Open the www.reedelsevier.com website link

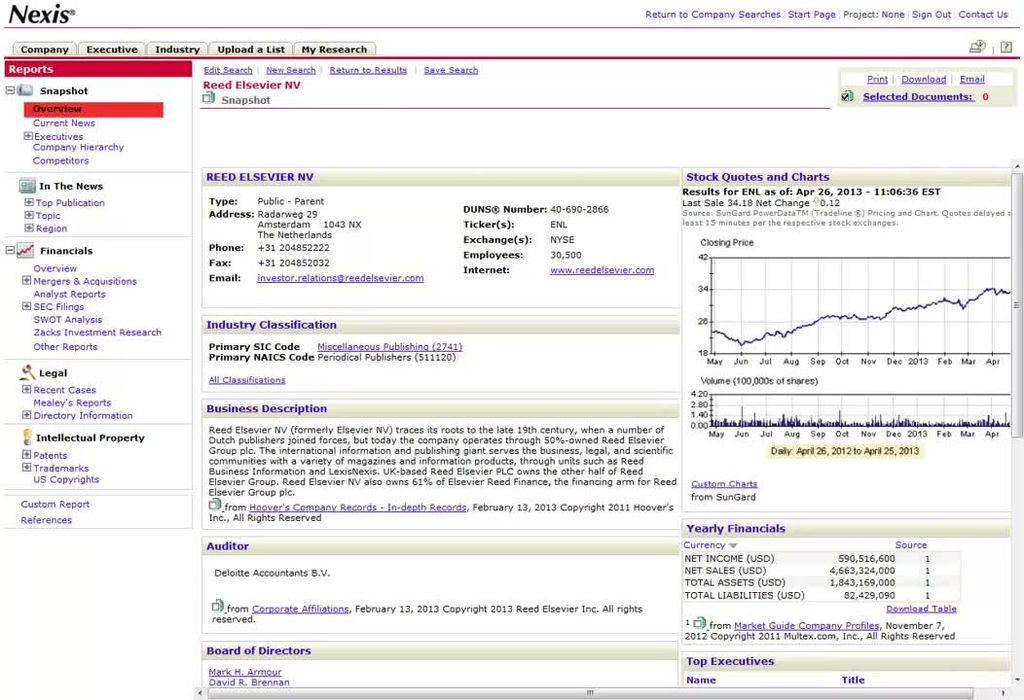[x=601, y=270]
